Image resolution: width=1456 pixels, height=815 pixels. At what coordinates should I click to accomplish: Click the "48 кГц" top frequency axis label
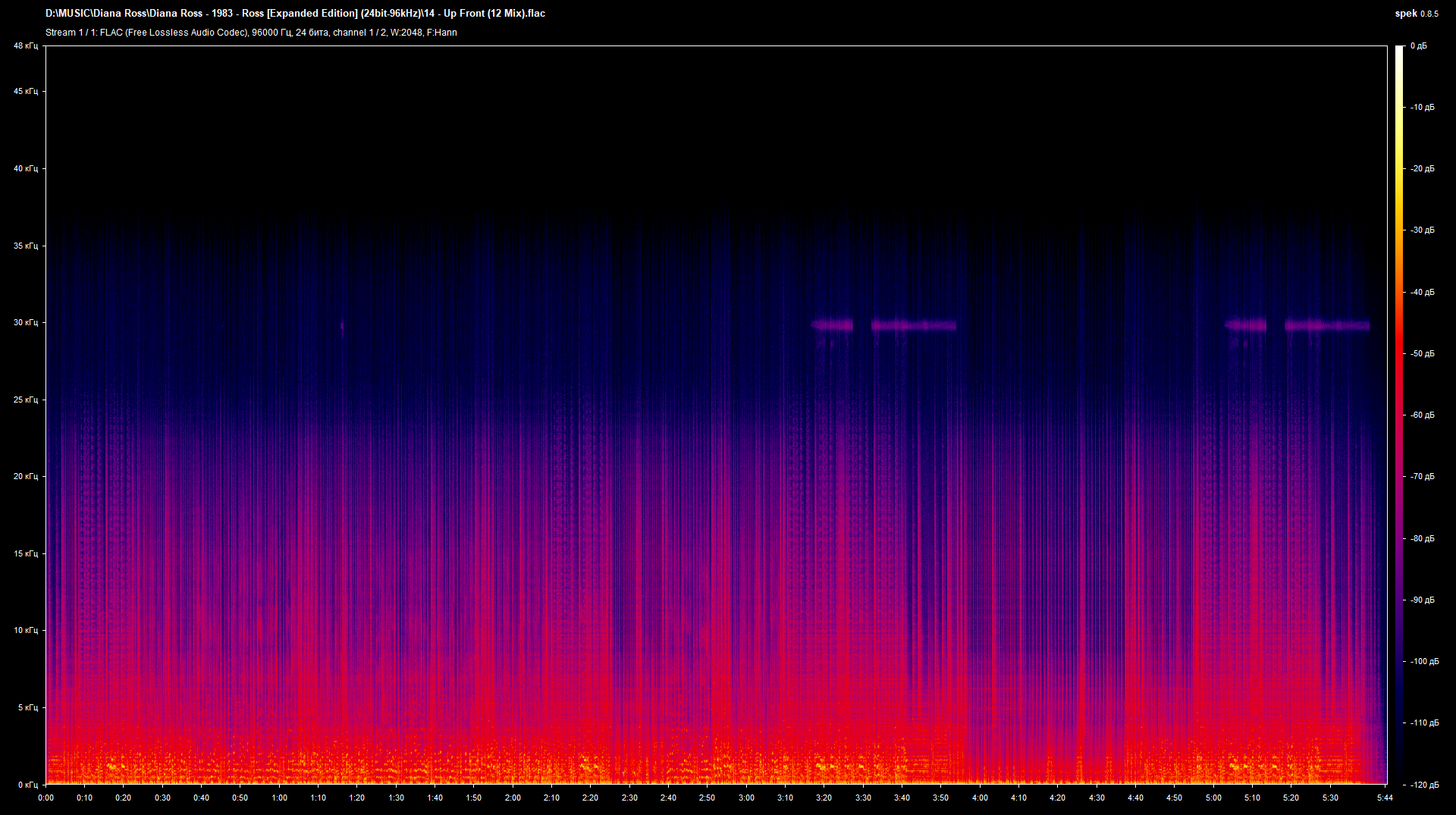click(25, 45)
